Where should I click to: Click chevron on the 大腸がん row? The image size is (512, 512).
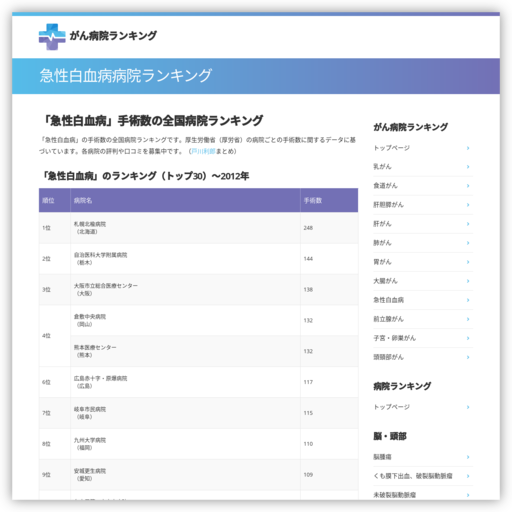[x=468, y=281]
